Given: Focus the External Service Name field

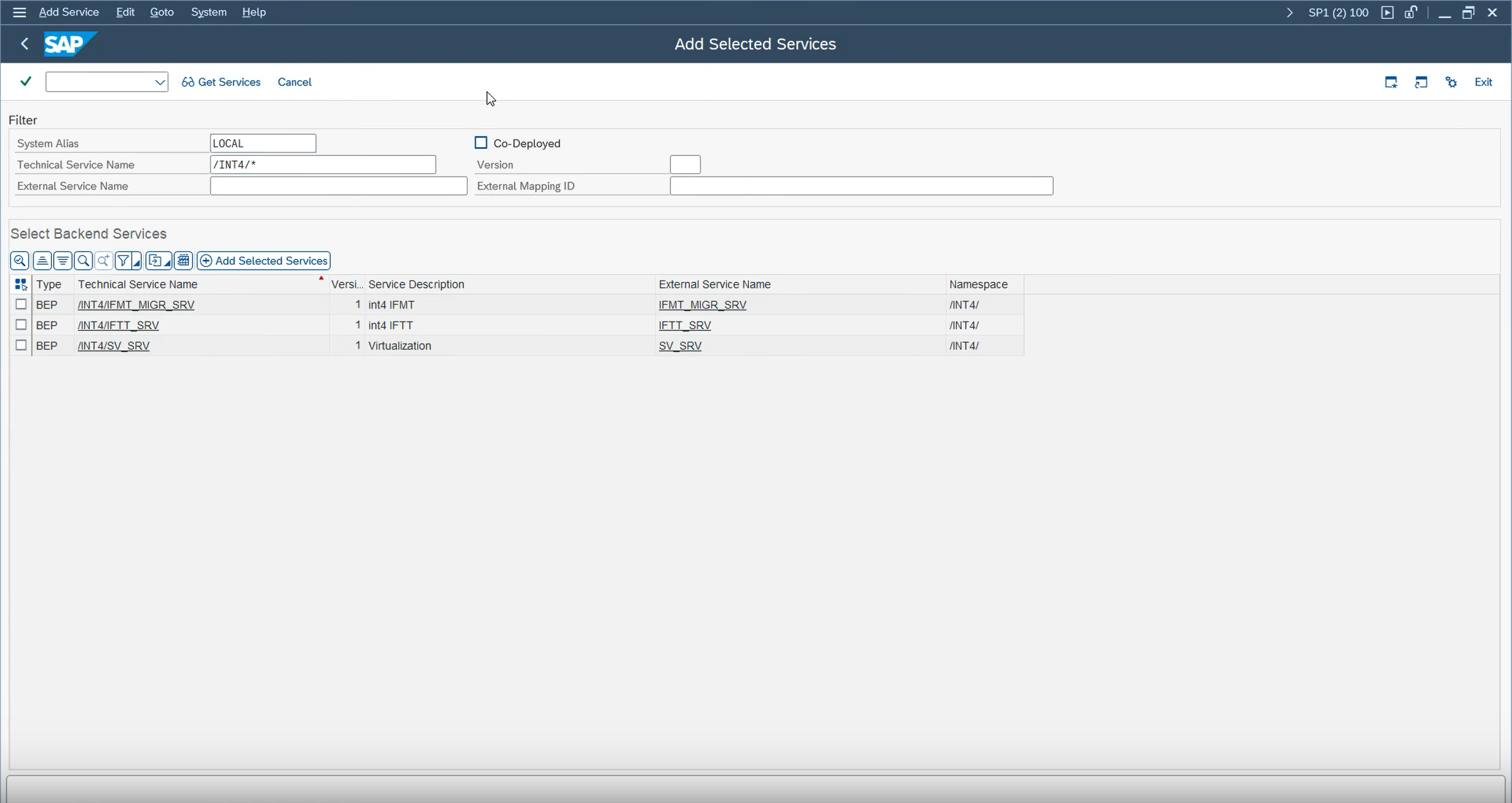Looking at the screenshot, I should [x=338, y=186].
